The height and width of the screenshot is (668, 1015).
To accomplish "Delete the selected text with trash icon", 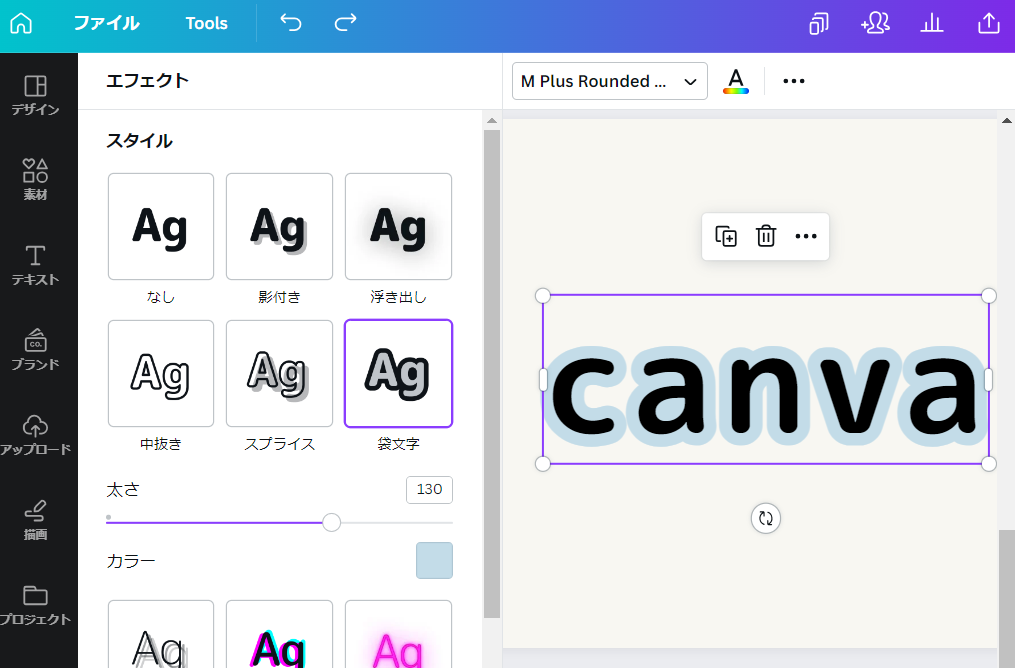I will tap(766, 236).
